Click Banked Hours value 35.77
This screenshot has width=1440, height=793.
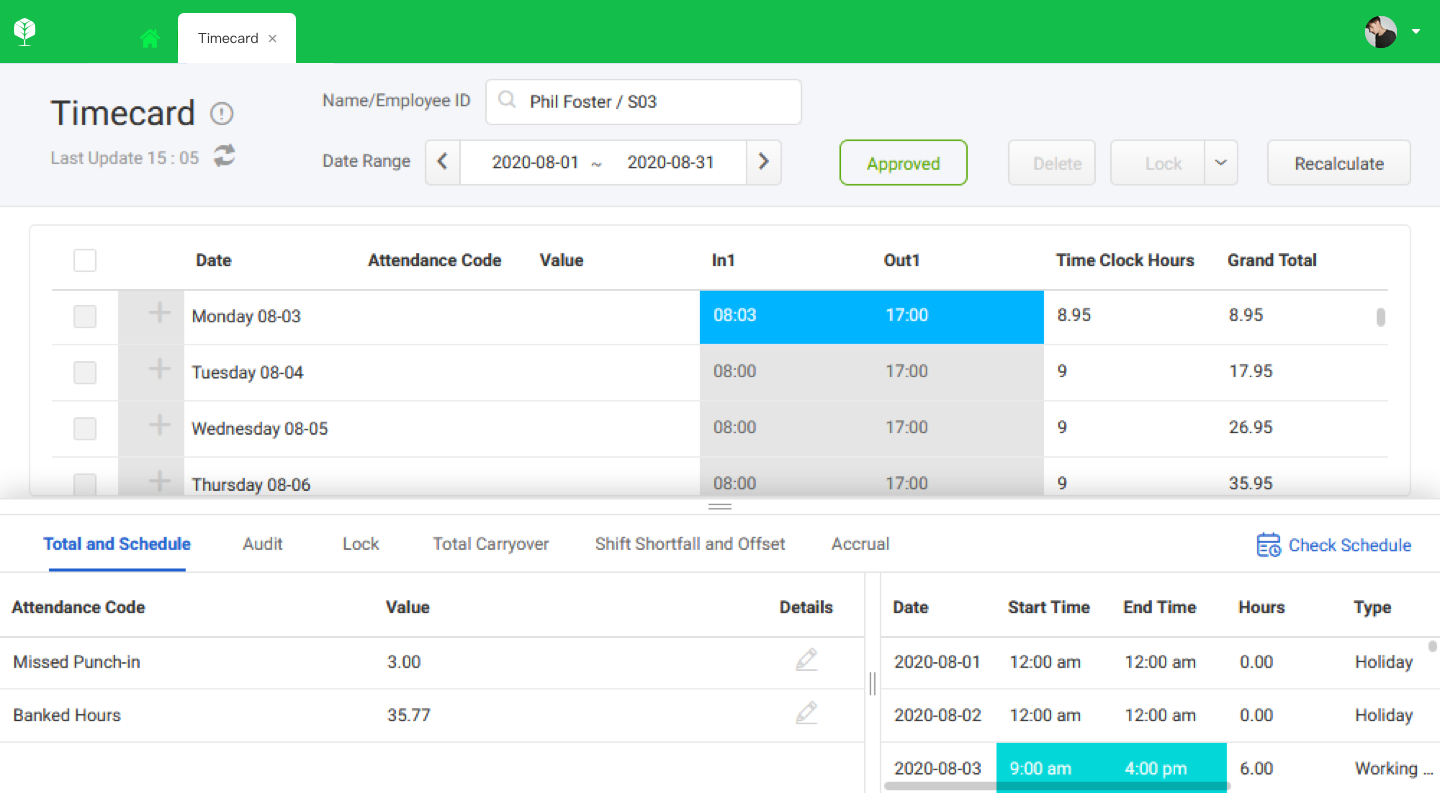409,715
